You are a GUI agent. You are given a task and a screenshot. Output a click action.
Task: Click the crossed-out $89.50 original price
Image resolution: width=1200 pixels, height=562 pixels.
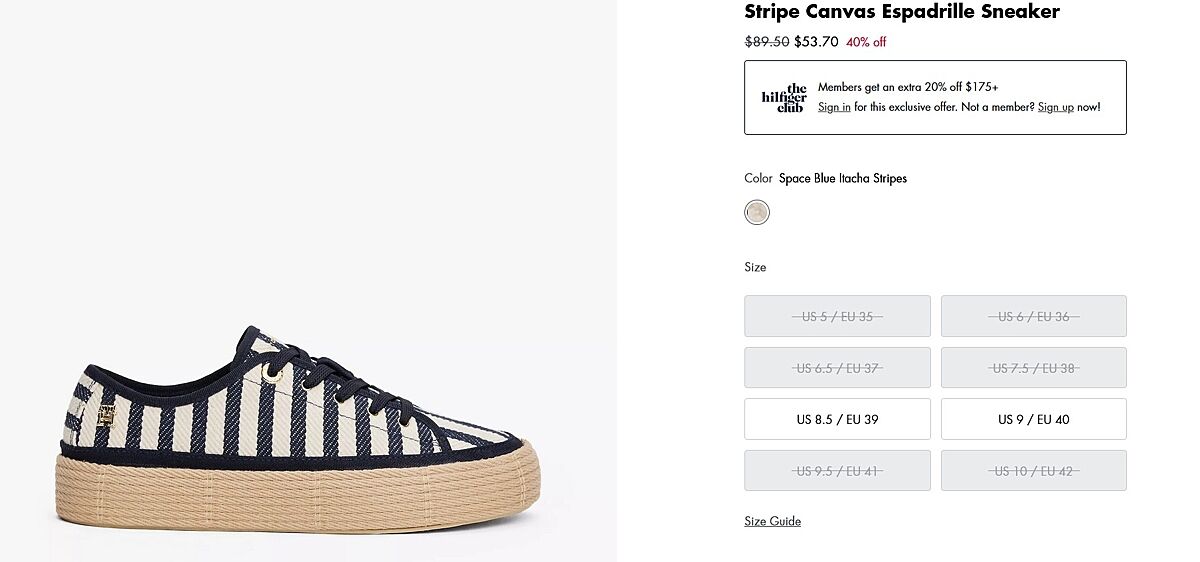[767, 42]
